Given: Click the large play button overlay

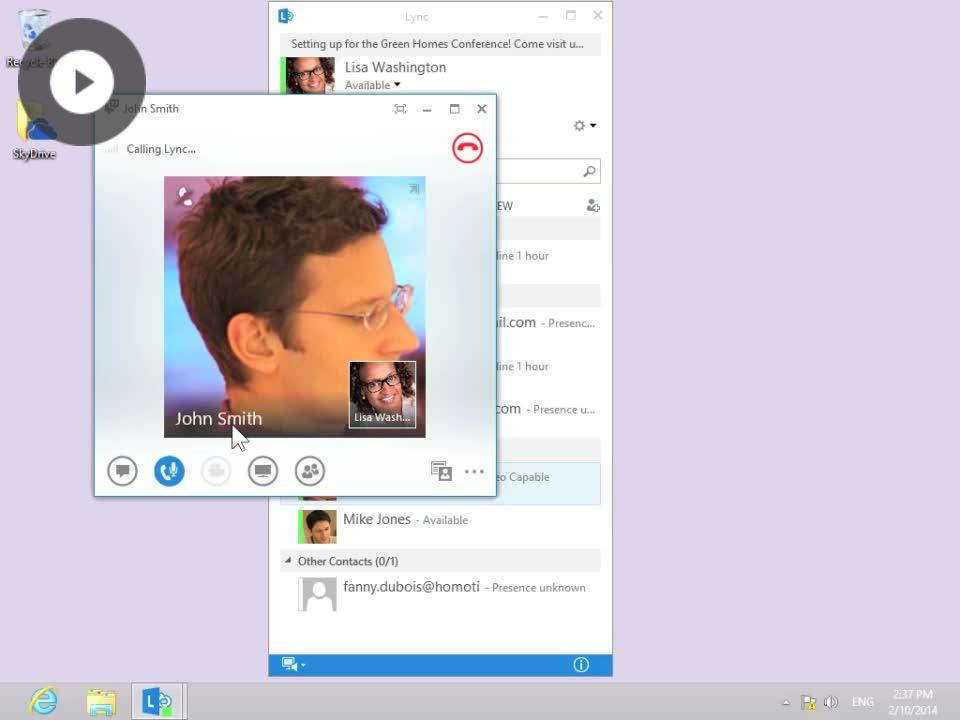Looking at the screenshot, I should tap(81, 82).
